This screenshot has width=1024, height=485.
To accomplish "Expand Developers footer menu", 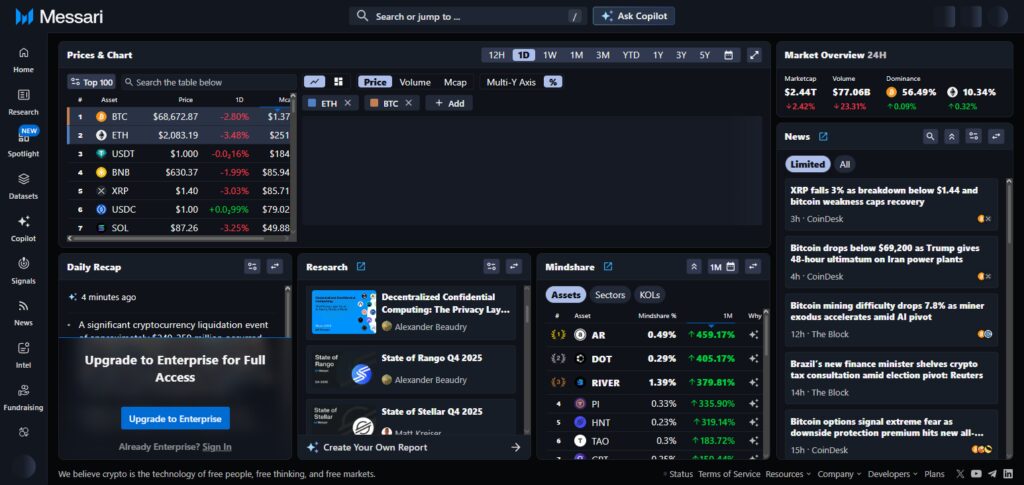I will [x=893, y=474].
